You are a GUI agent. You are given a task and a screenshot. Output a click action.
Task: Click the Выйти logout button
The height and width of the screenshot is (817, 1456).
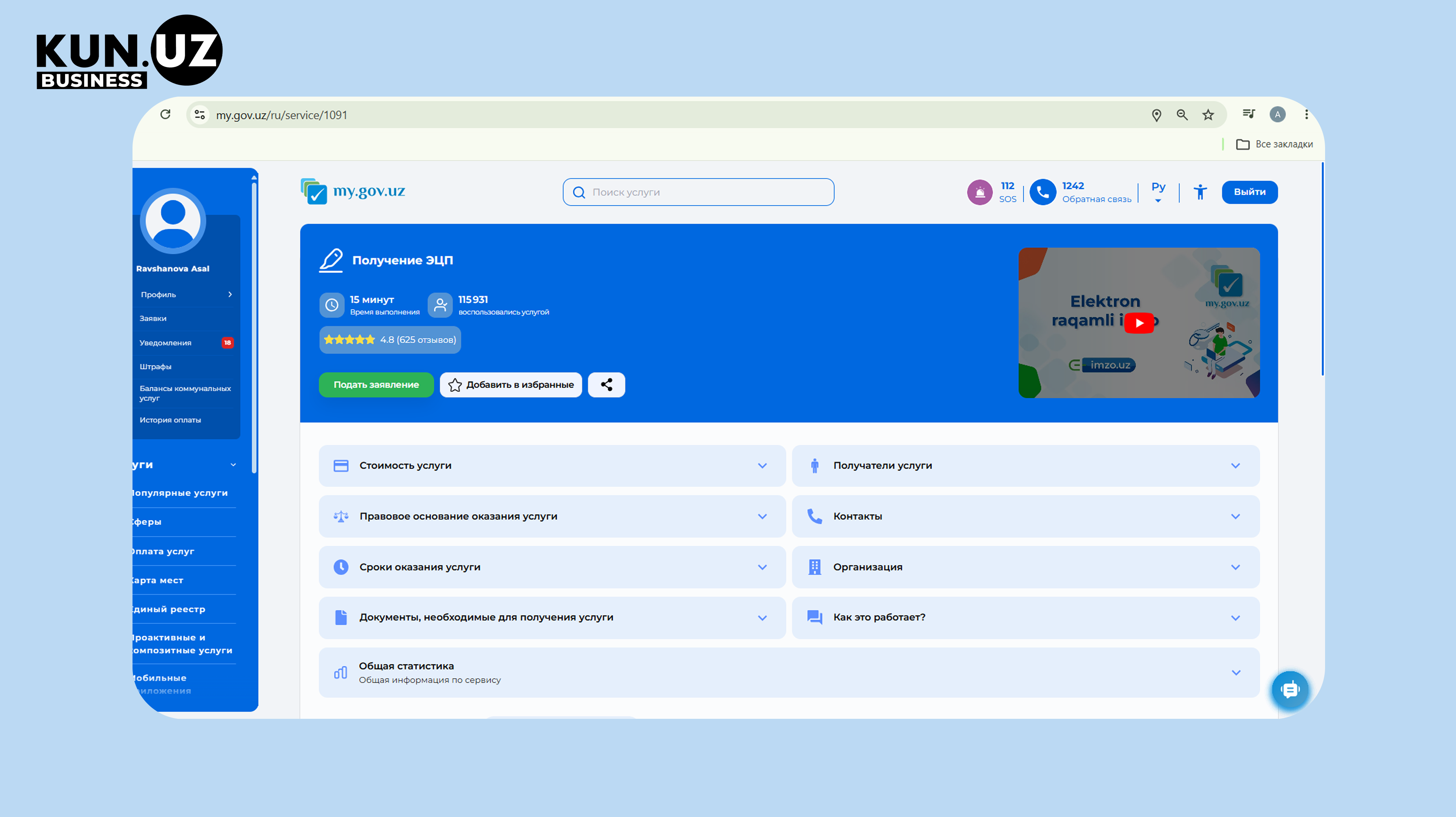[x=1250, y=192]
